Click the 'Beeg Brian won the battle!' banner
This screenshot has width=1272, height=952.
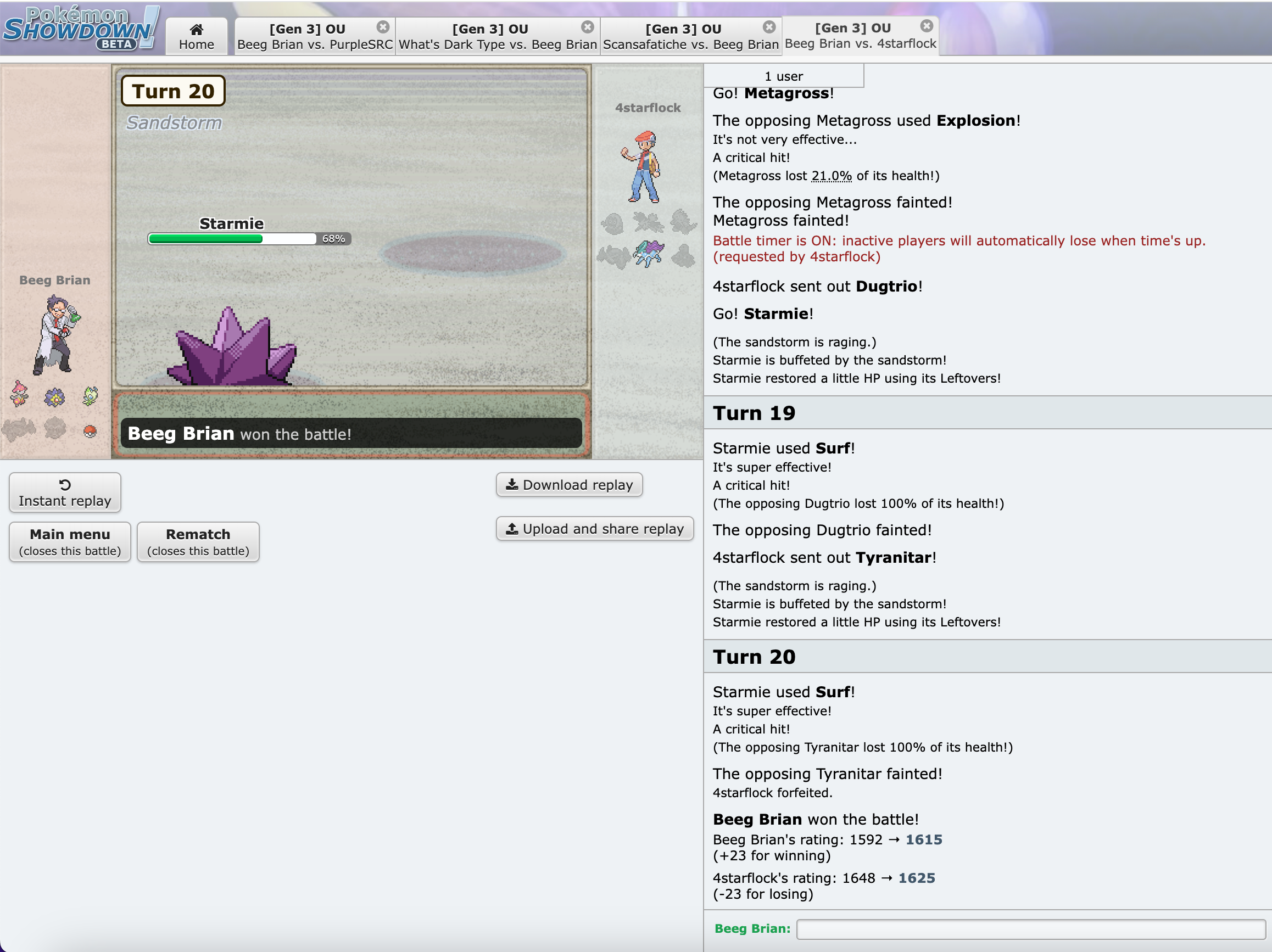(x=352, y=433)
